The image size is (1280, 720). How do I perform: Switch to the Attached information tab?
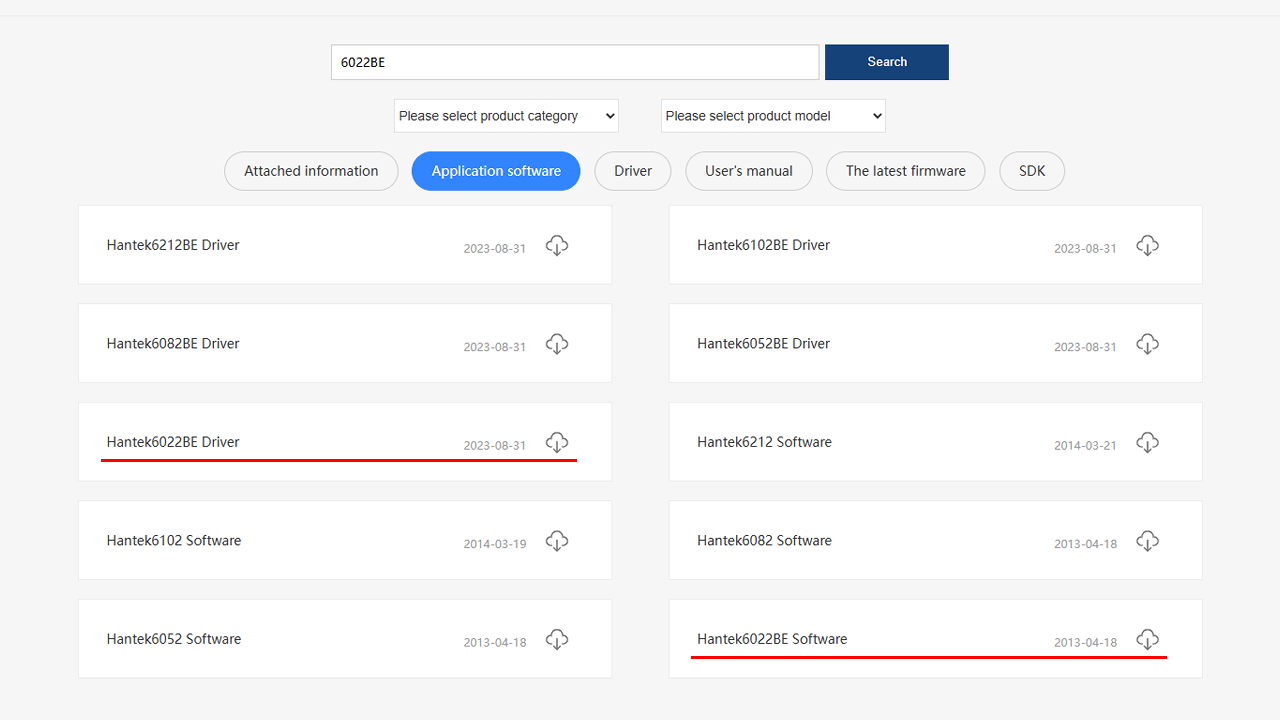pyautogui.click(x=311, y=171)
